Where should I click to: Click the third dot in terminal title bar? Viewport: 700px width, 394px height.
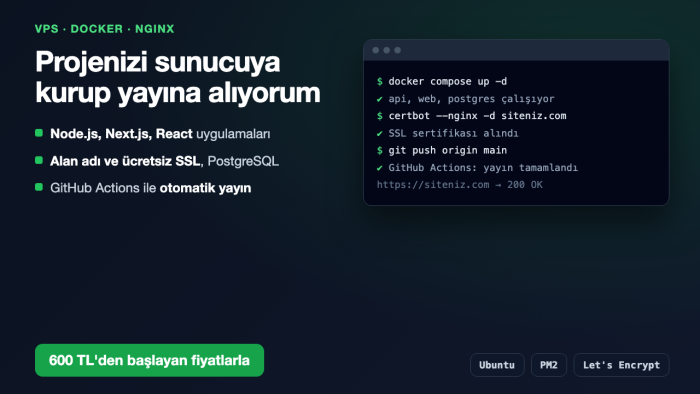tap(397, 50)
